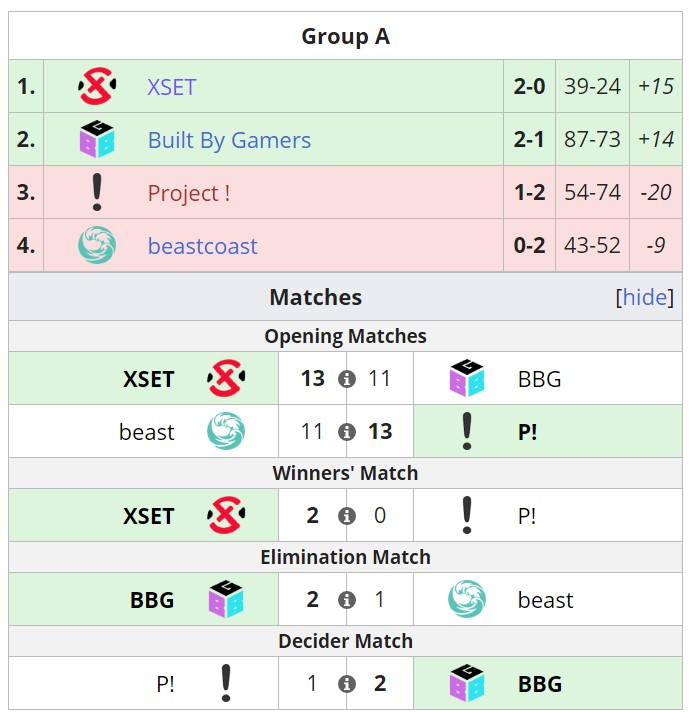Open the Built By Gamers team link
Viewport: 690px width, 722px height.
229,140
